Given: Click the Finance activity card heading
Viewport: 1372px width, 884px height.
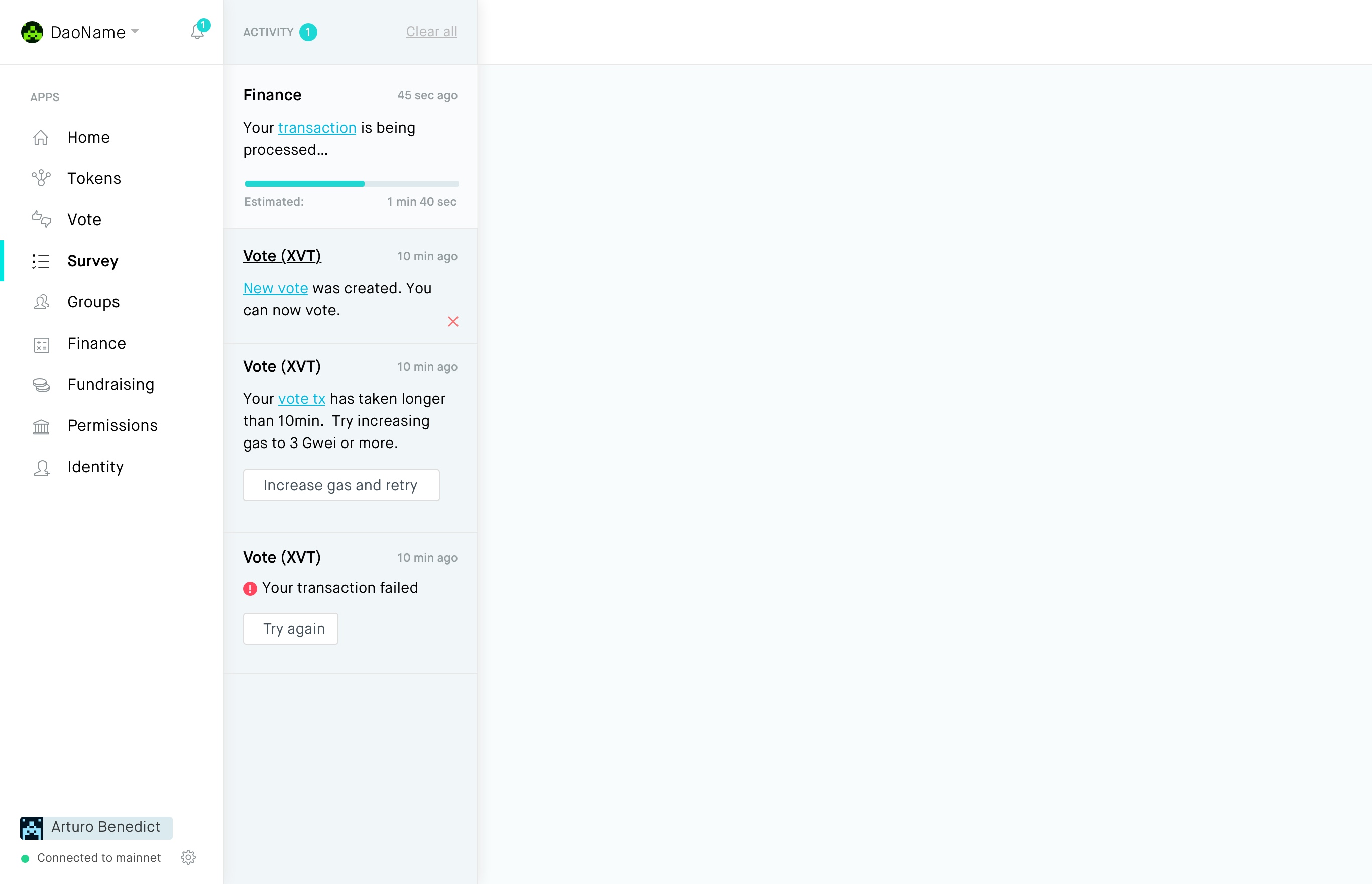Looking at the screenshot, I should [272, 95].
